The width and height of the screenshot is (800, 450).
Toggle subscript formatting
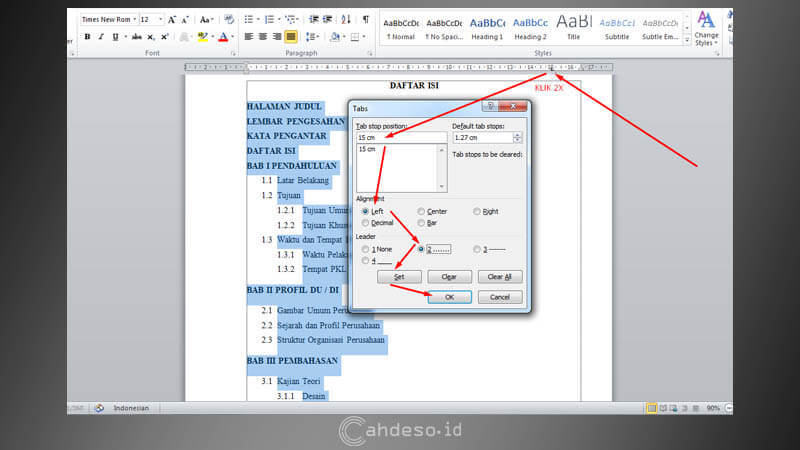point(151,37)
